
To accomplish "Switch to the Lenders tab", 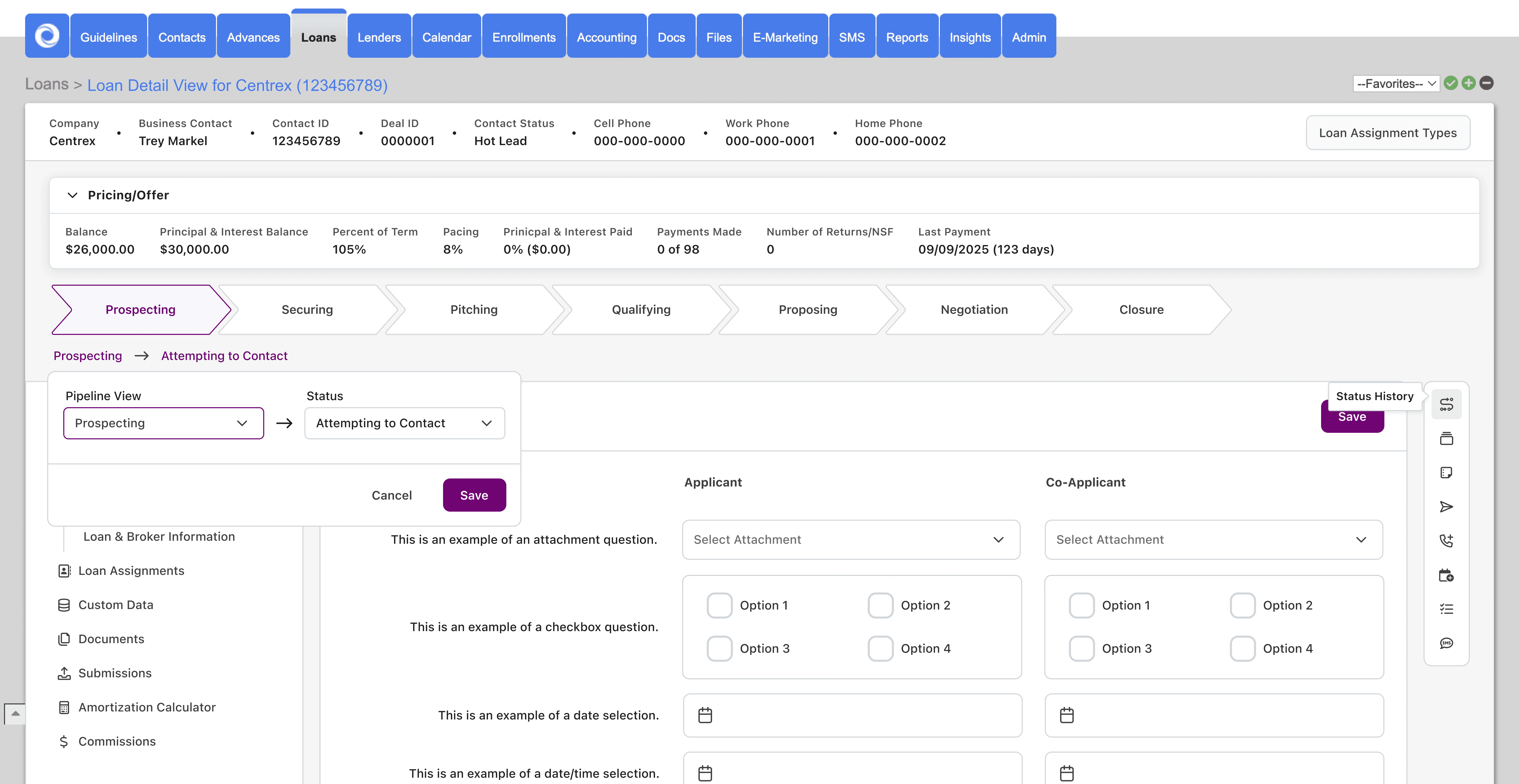I will coord(379,37).
